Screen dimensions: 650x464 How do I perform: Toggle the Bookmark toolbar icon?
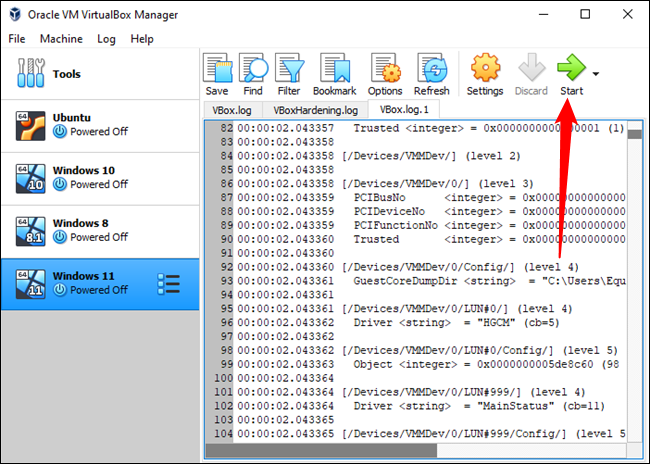[x=335, y=68]
